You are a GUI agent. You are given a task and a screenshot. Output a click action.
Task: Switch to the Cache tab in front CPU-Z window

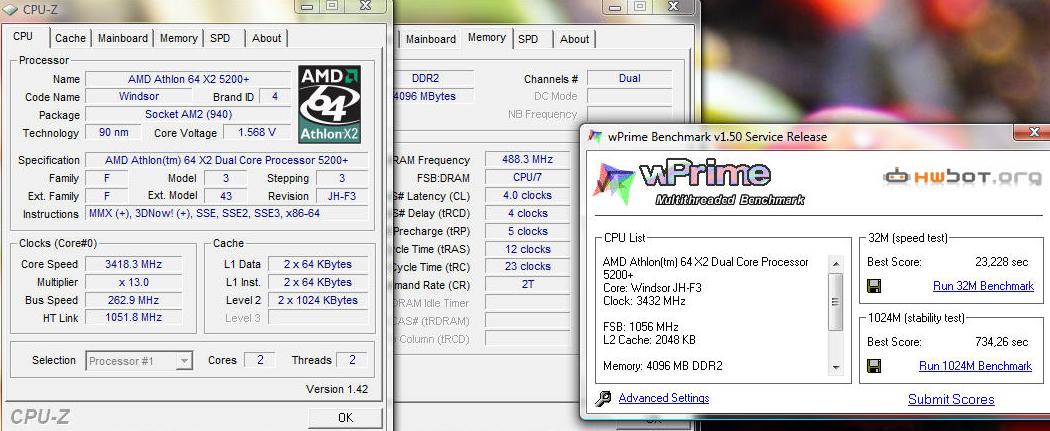pos(70,38)
